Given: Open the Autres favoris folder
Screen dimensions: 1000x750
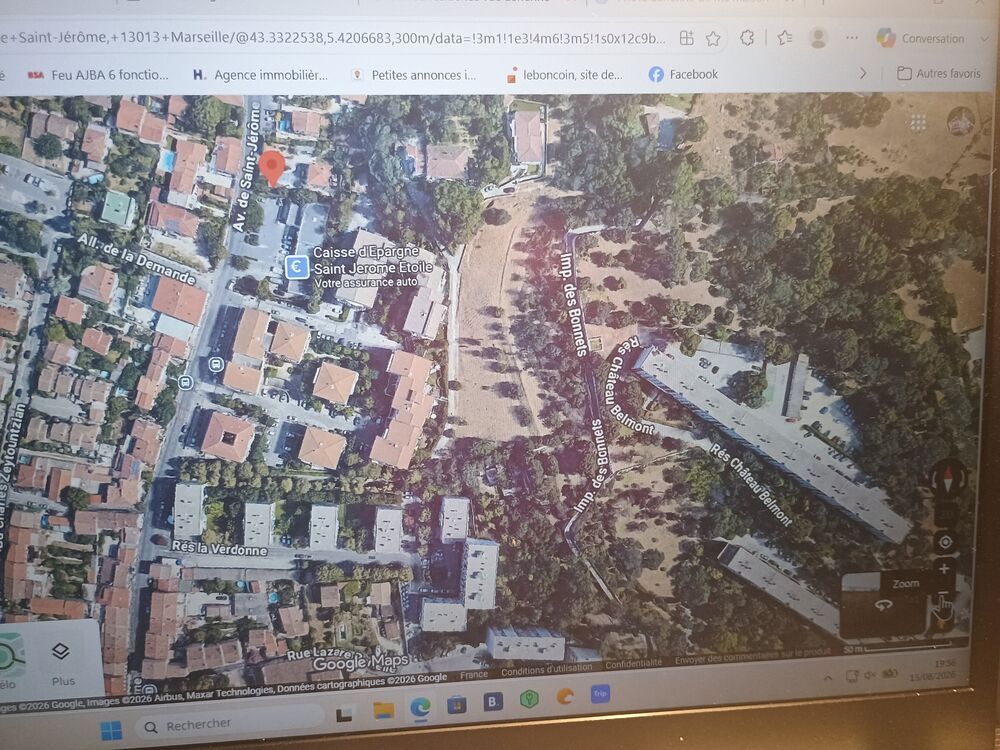Looking at the screenshot, I should coord(938,73).
